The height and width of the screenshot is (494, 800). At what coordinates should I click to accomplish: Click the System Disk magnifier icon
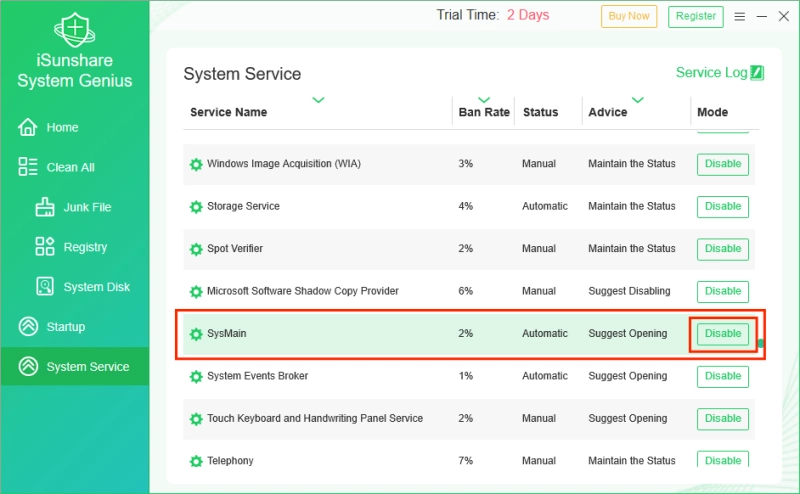pos(45,286)
